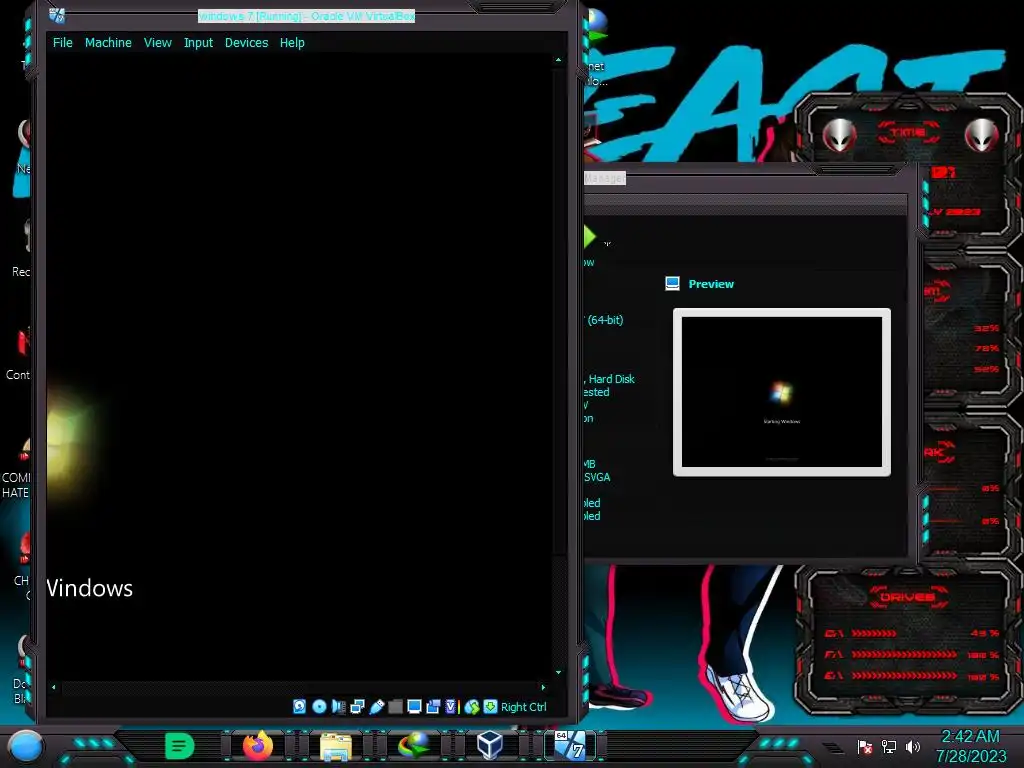
Task: Open the Machine menu
Action: (x=108, y=42)
